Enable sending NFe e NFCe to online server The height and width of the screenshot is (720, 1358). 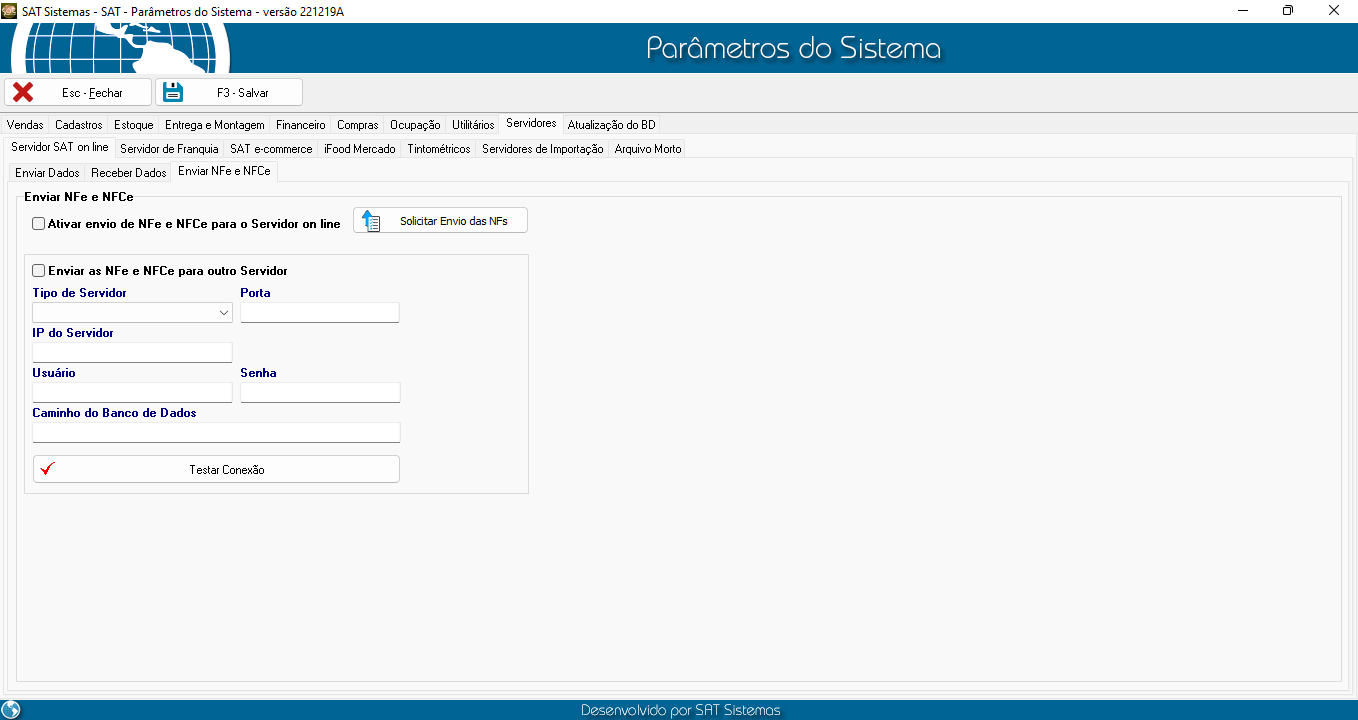[39, 224]
